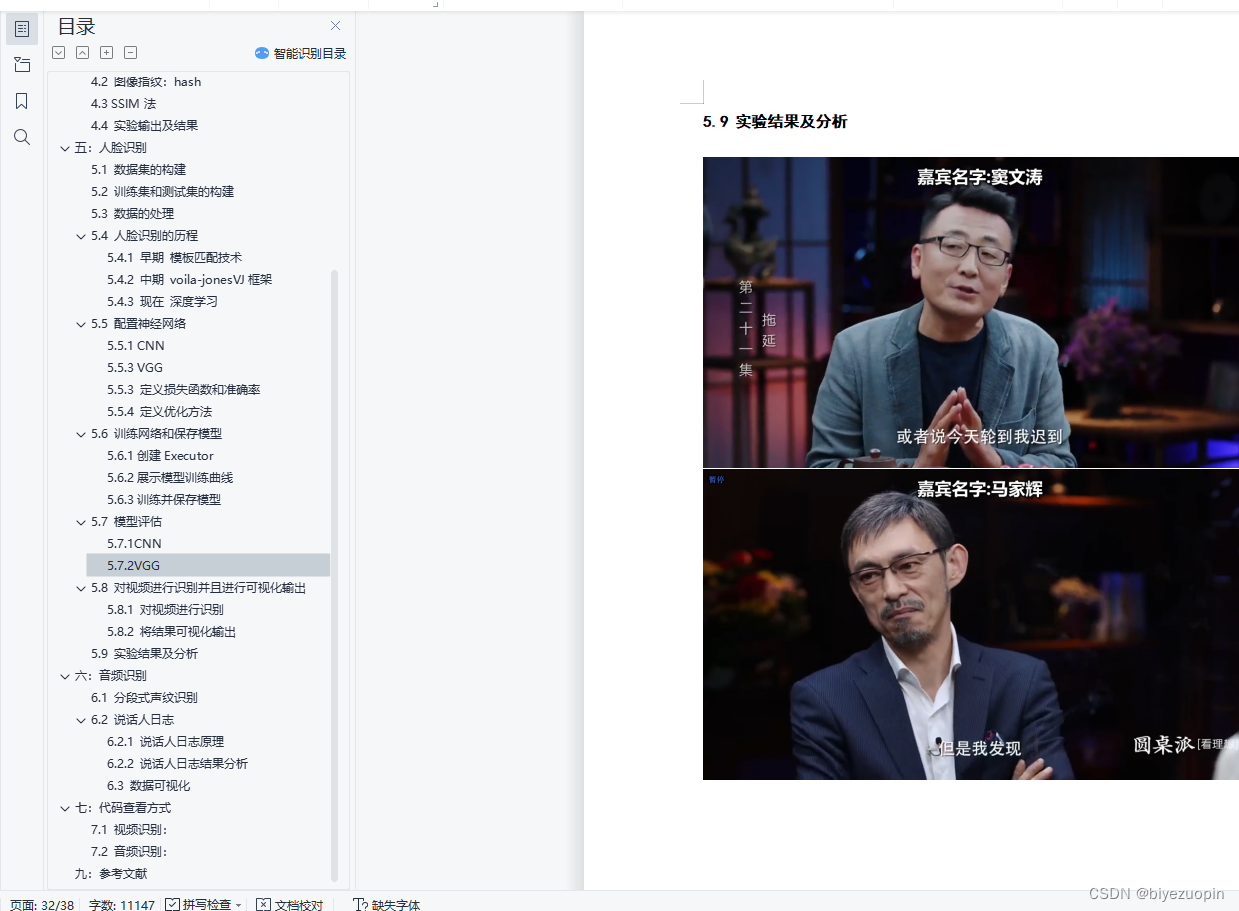Screen dimensions: 1239x911
Task: Open 5.5.3 VGG in outline
Action: click(134, 368)
